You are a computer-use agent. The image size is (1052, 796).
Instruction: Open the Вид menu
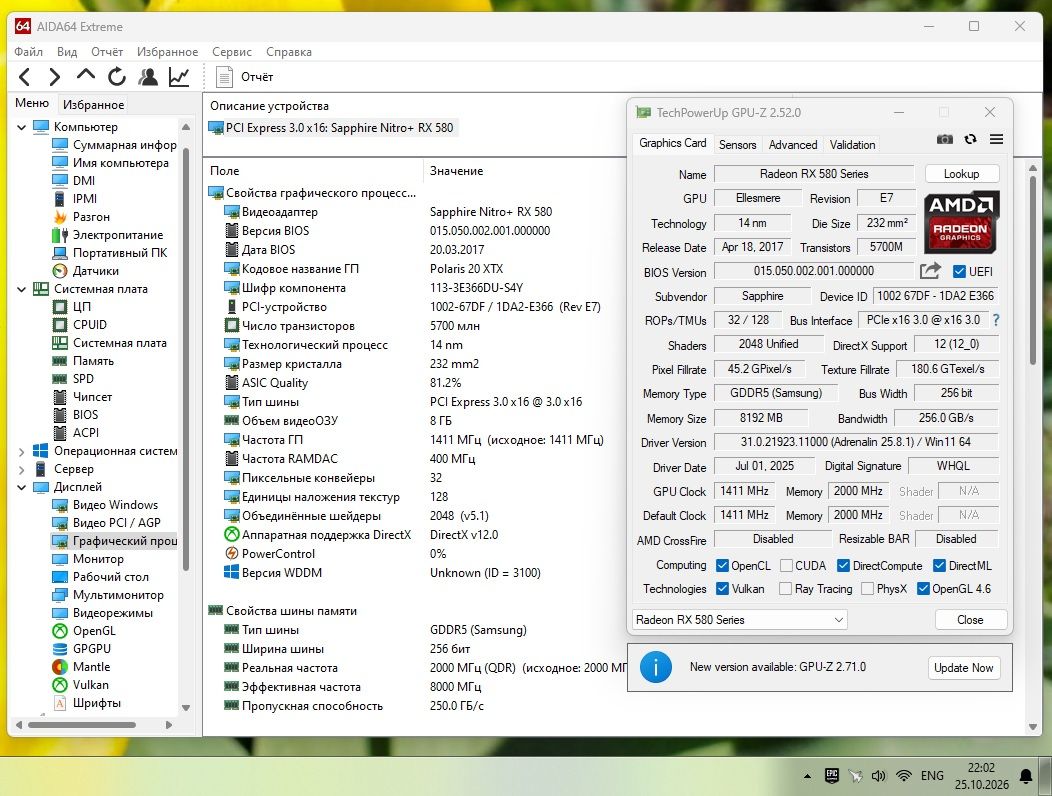point(66,52)
